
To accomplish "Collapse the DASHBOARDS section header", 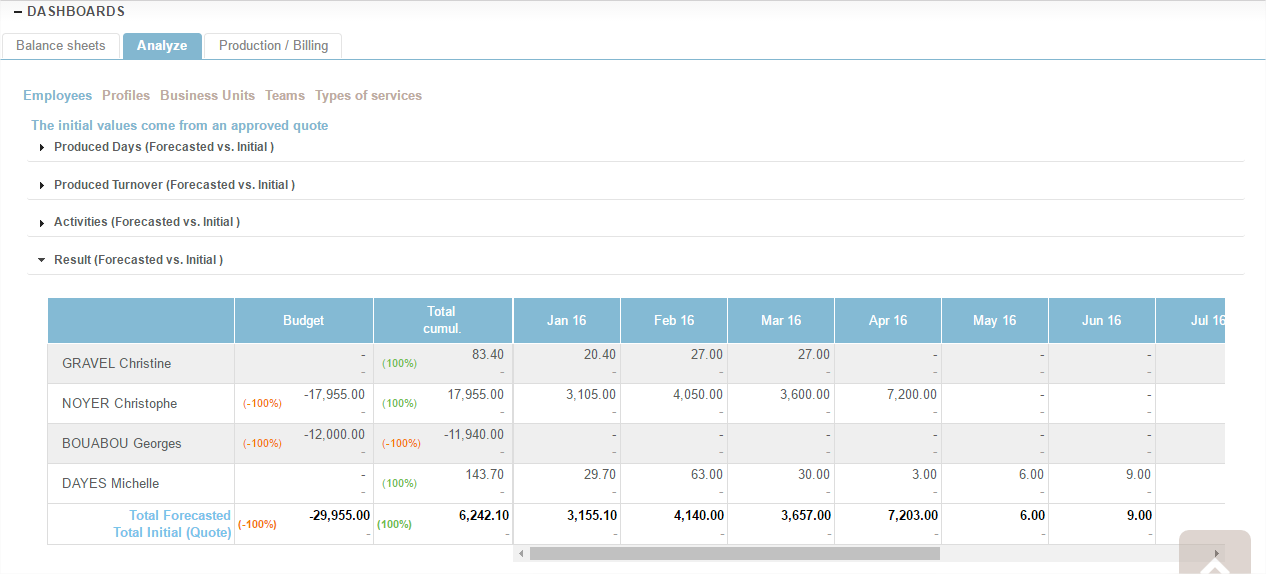I will coord(69,12).
